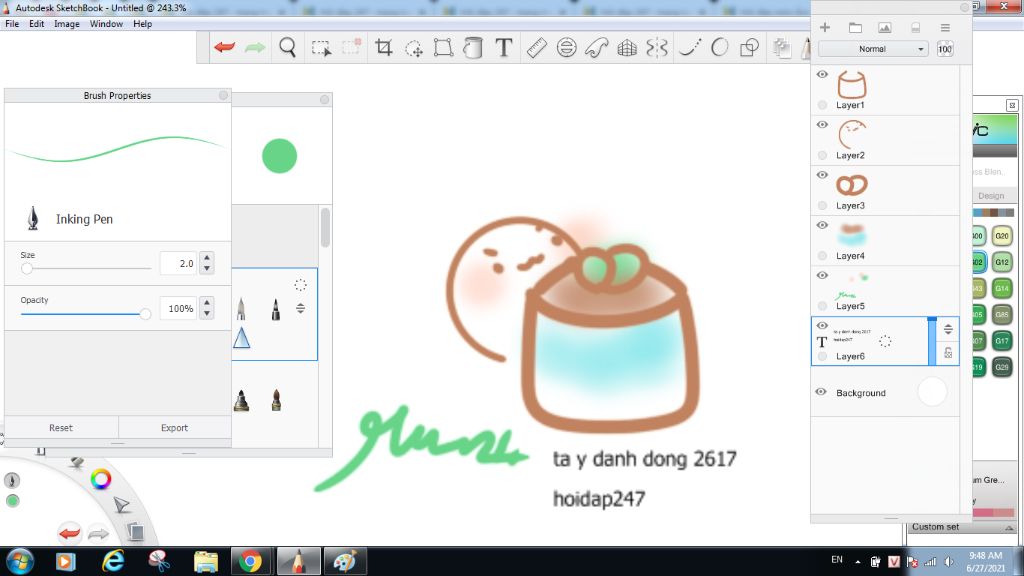Open the Windows Start button
The image size is (1024, 576).
[19, 561]
